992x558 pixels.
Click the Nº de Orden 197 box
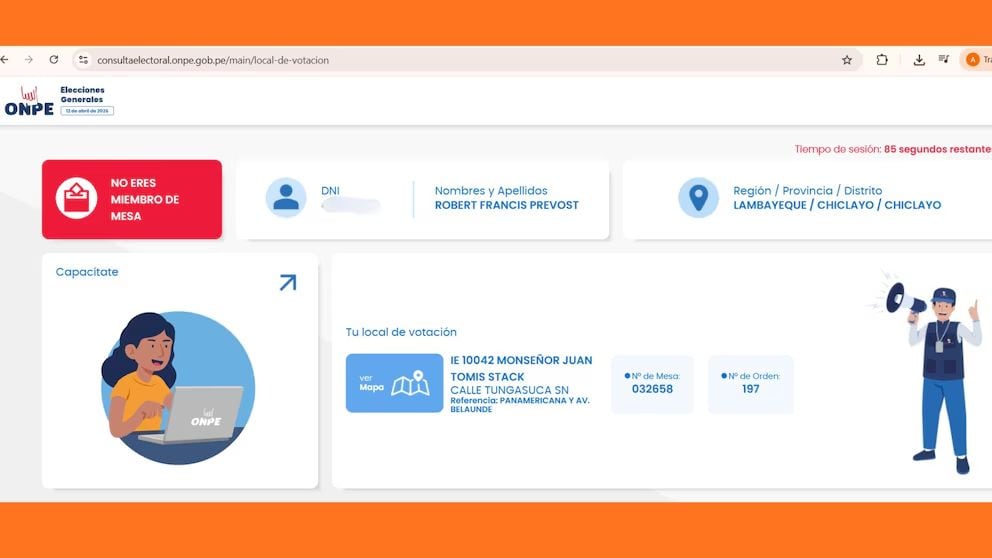click(x=750, y=384)
